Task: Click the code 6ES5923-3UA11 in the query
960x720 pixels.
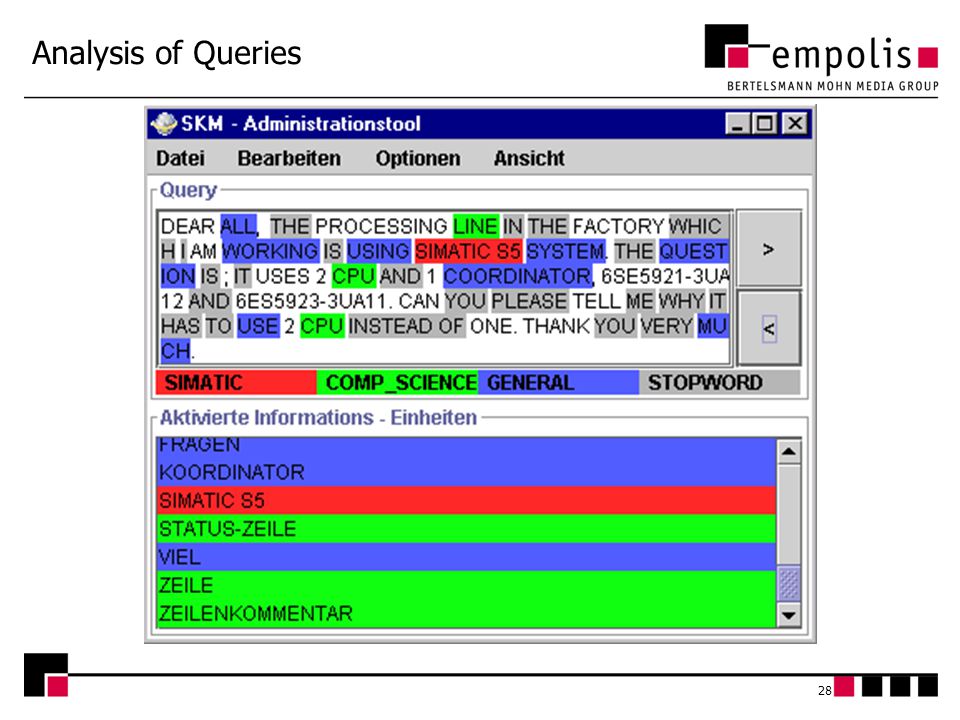Action: [312, 301]
